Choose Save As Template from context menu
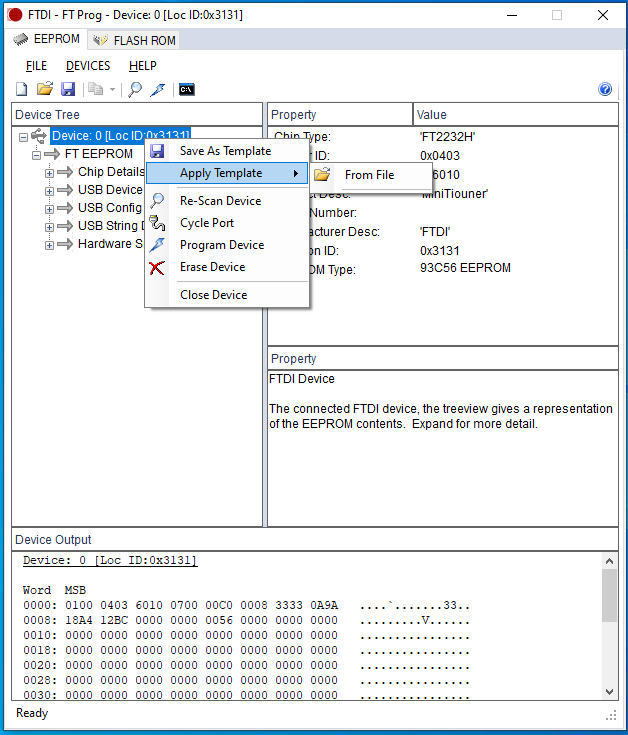628x735 pixels. coord(227,151)
